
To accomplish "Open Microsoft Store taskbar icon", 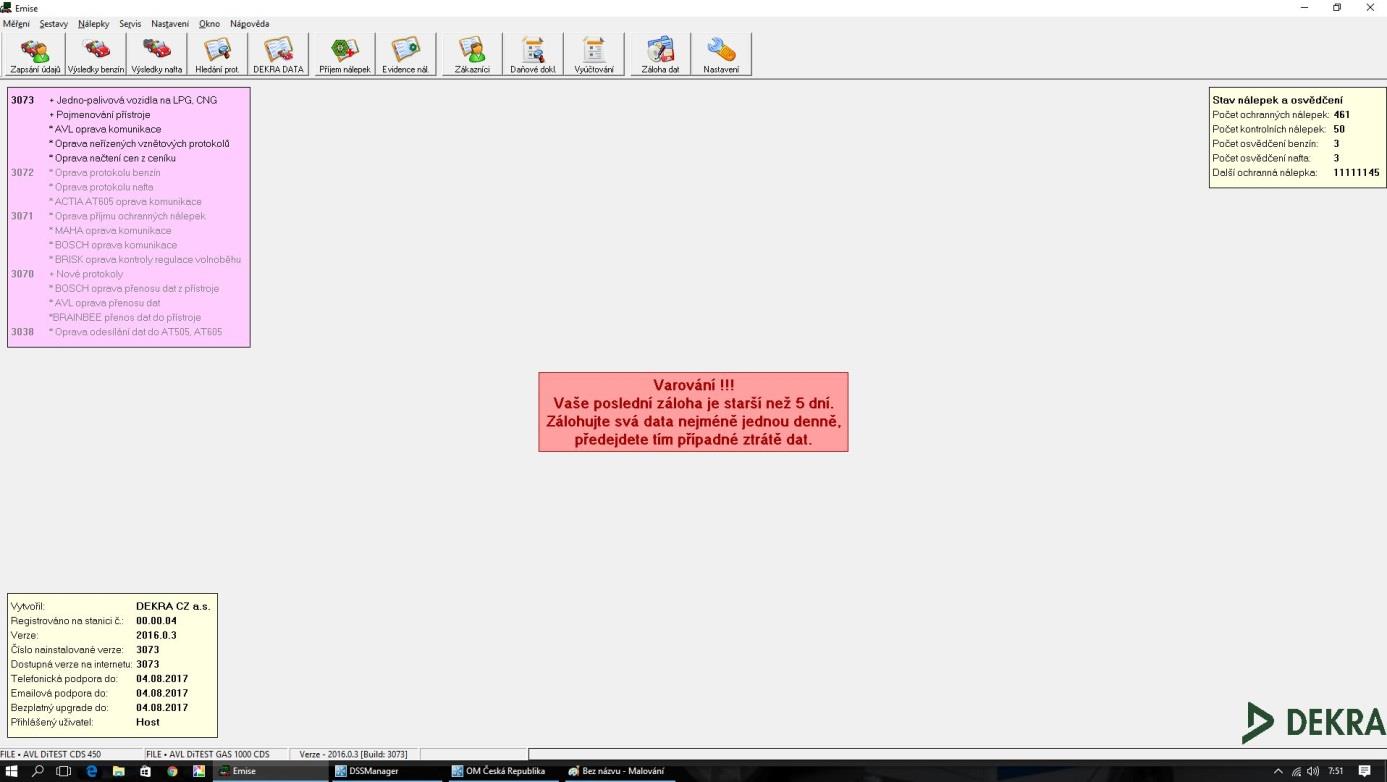I will click(x=145, y=771).
